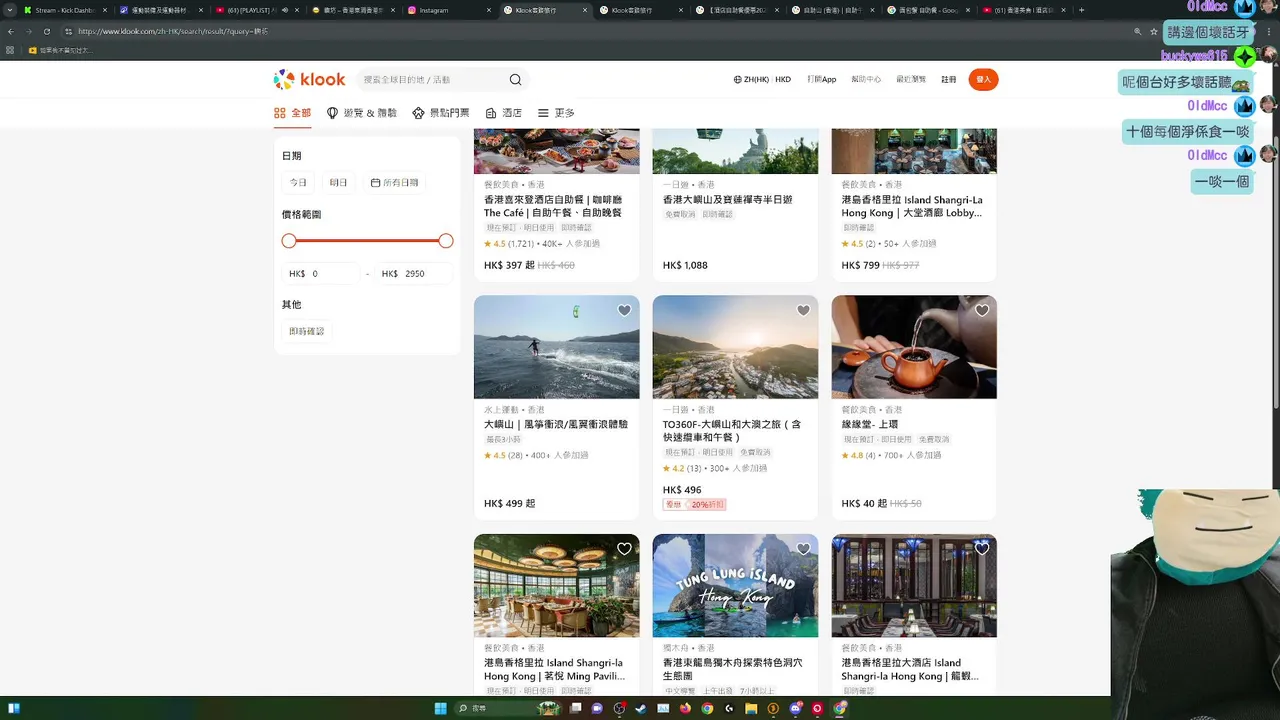
Task: Select the 全部 category tab
Action: 293,113
